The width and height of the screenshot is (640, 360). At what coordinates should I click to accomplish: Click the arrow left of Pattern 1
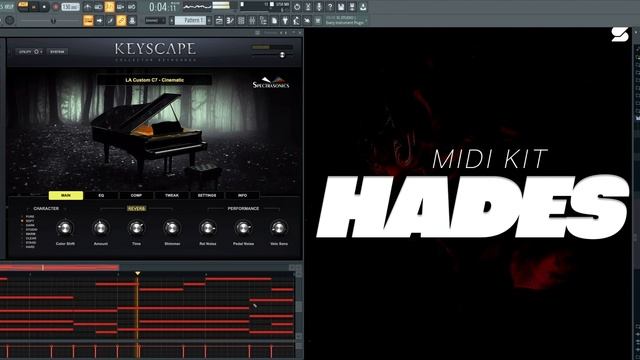pyautogui.click(x=172, y=20)
